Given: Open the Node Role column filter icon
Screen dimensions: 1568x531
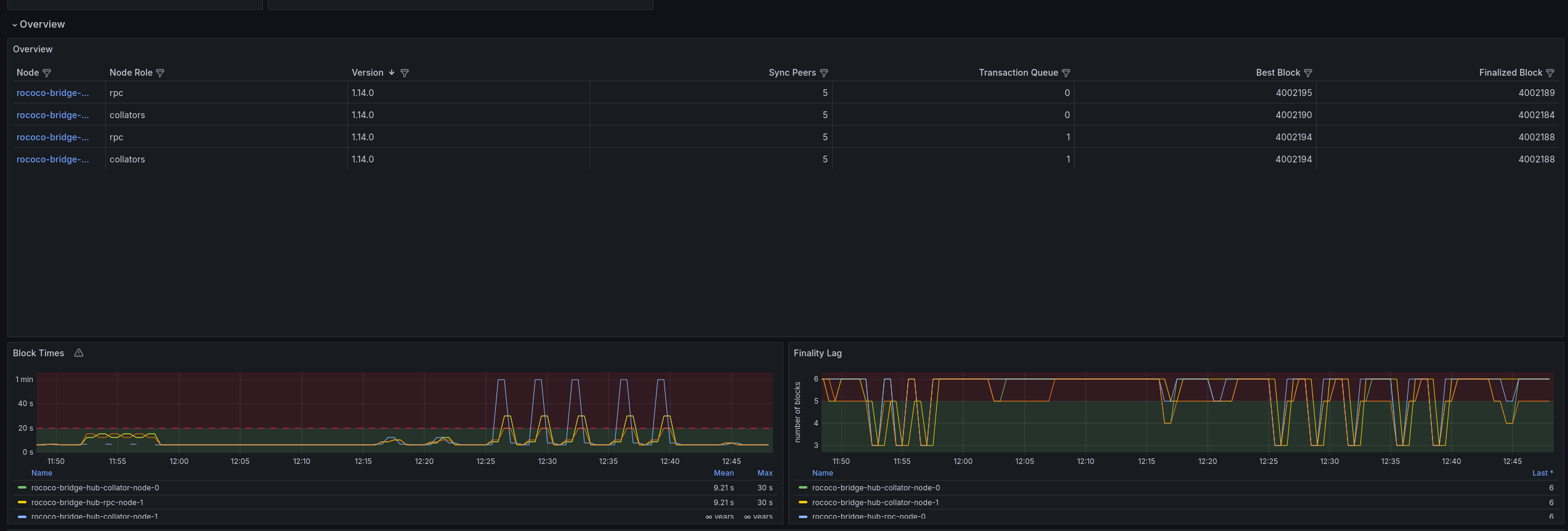Looking at the screenshot, I should [160, 73].
